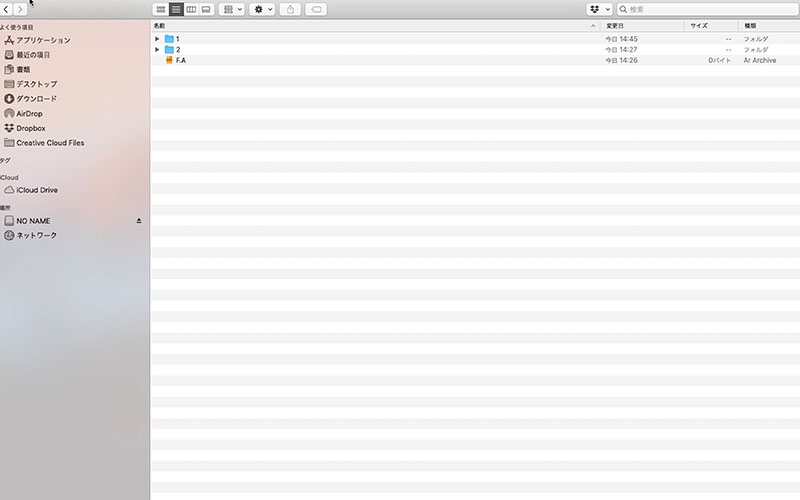Click the Share toolbar button
800x500 pixels.
(291, 9)
